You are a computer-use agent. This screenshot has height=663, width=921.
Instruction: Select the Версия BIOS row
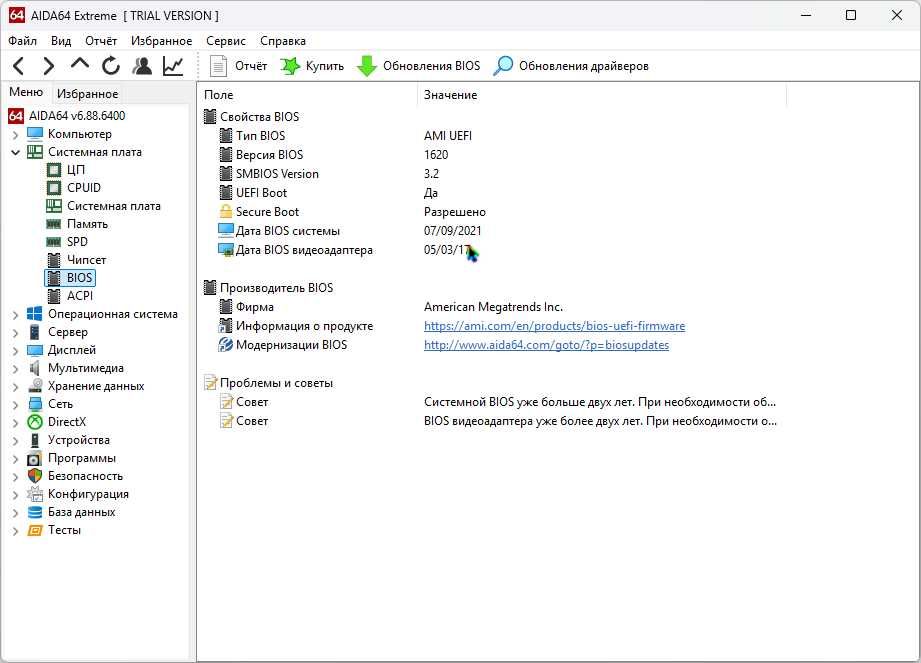click(x=493, y=155)
